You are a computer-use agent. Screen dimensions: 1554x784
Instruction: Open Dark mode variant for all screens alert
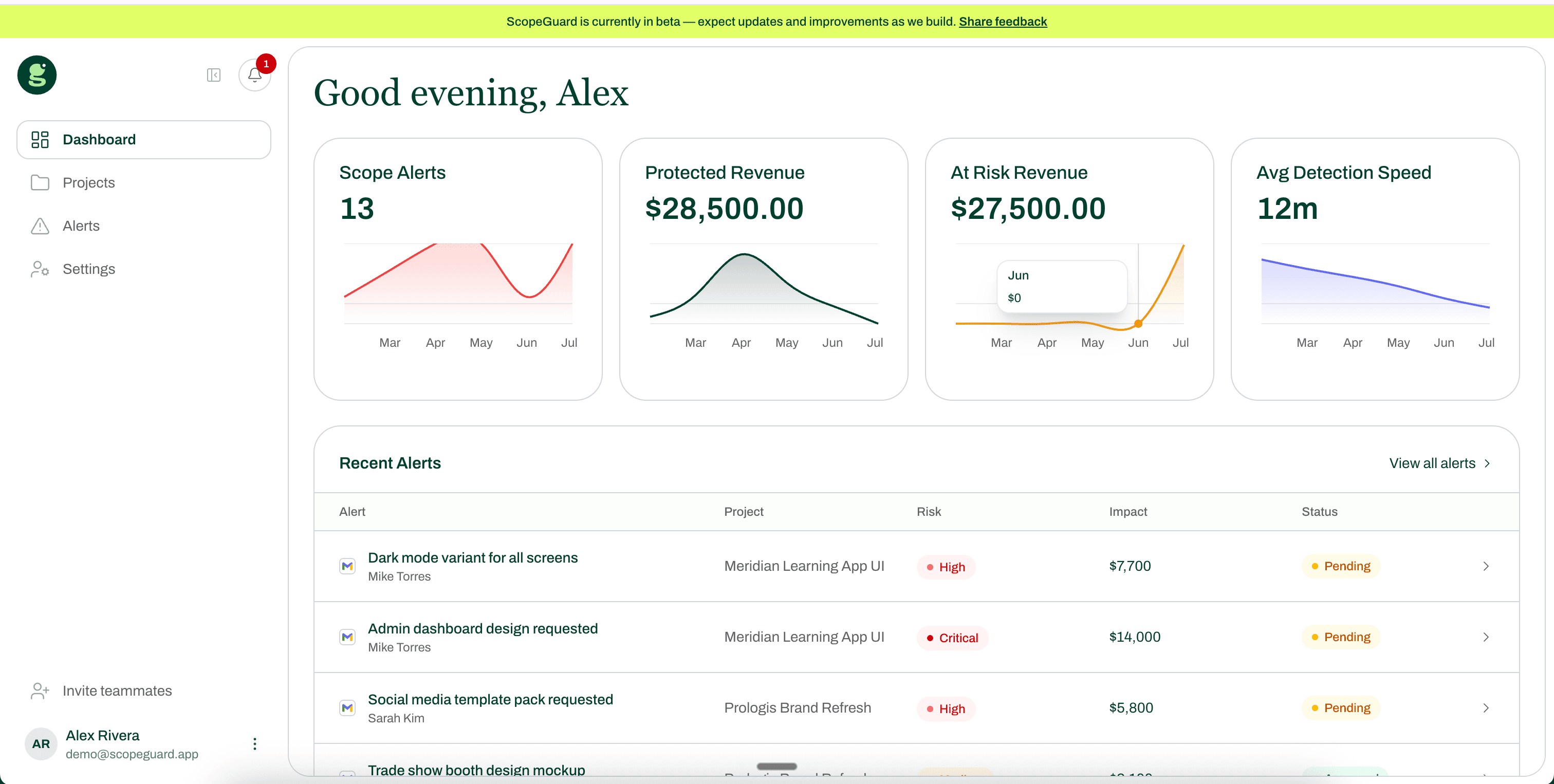click(472, 558)
